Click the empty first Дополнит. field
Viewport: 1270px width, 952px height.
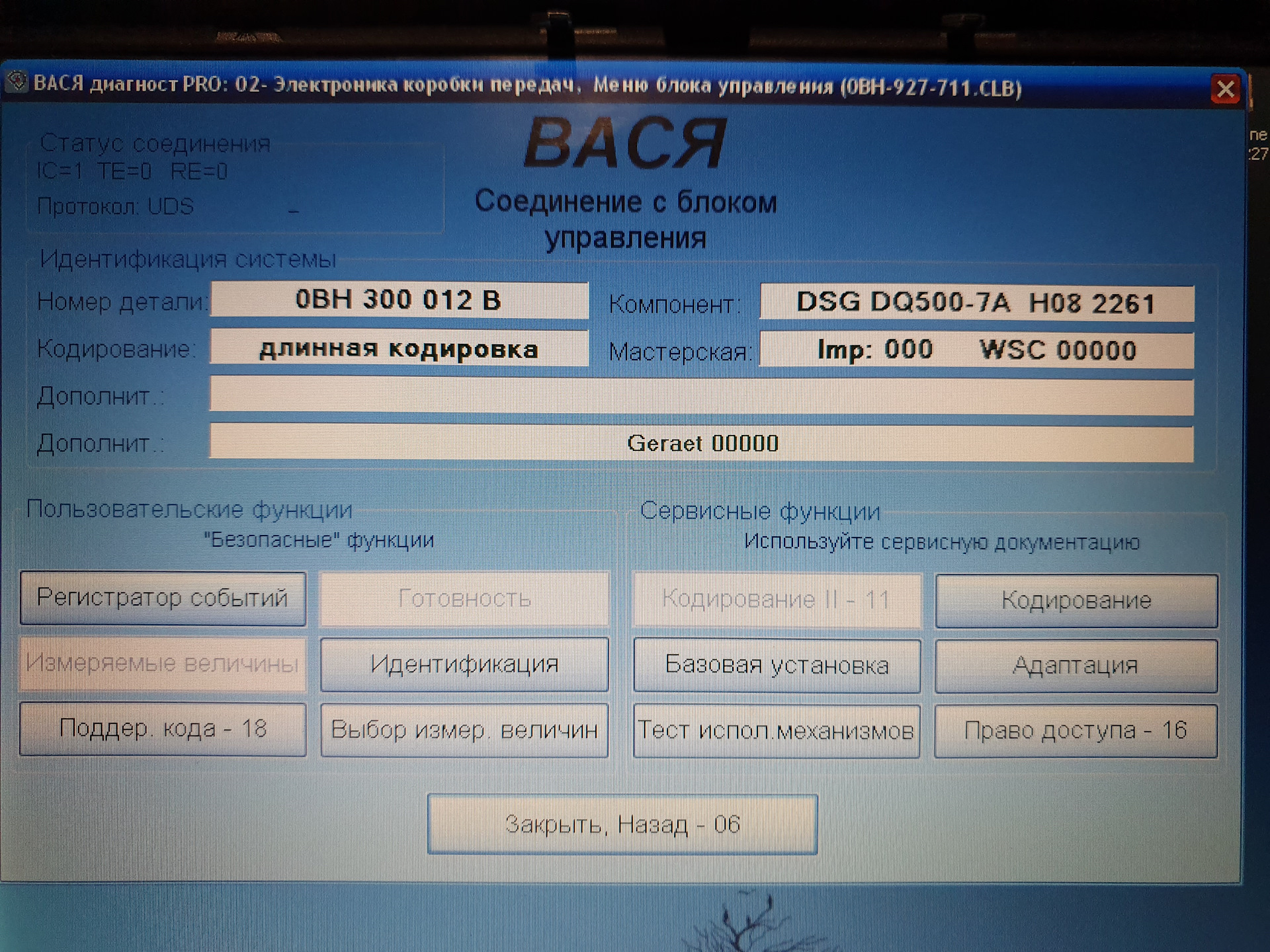[x=702, y=395]
